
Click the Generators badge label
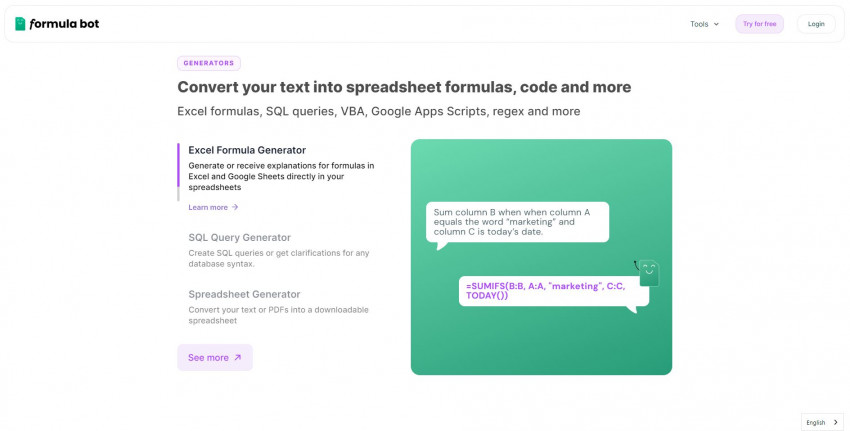209,63
